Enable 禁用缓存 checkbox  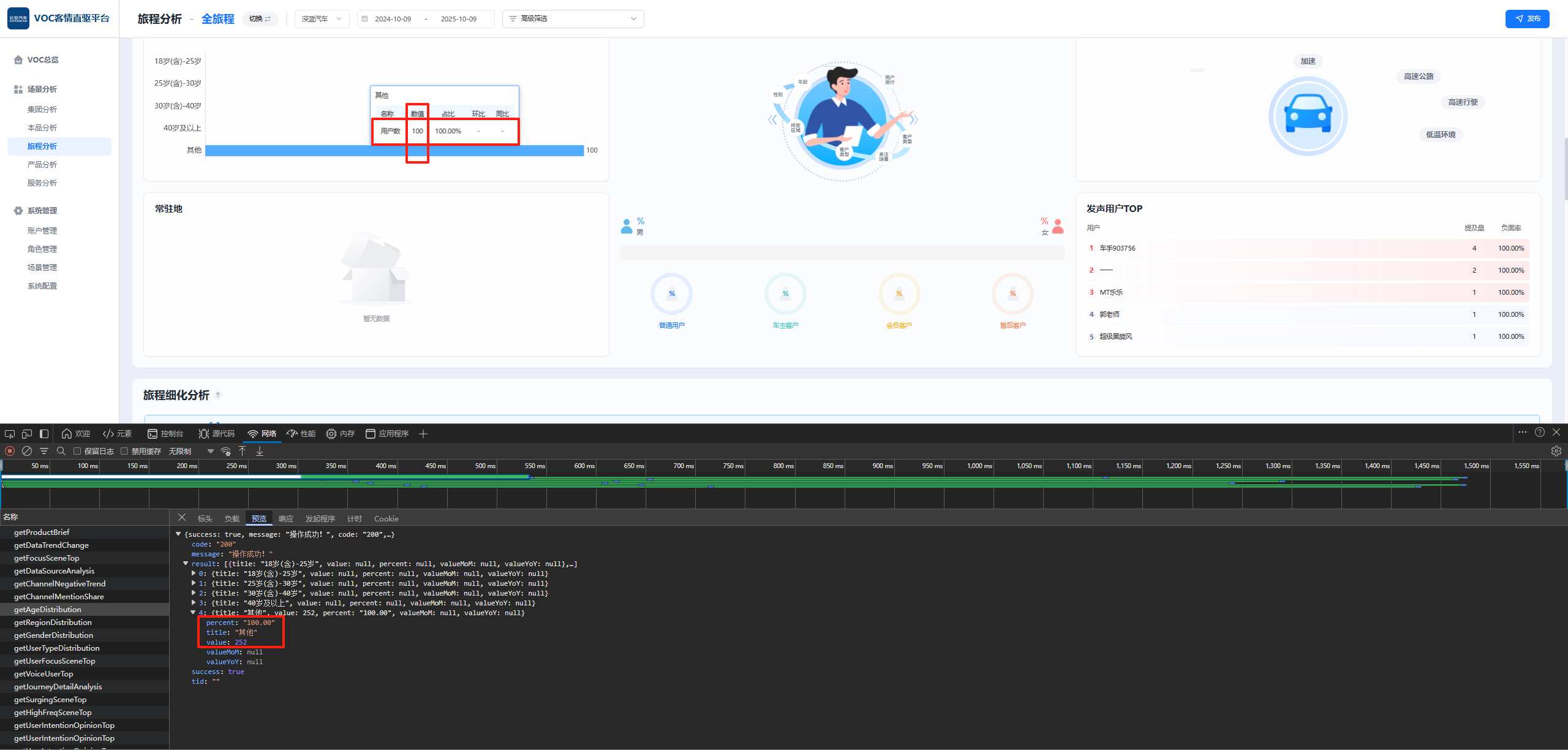point(124,451)
